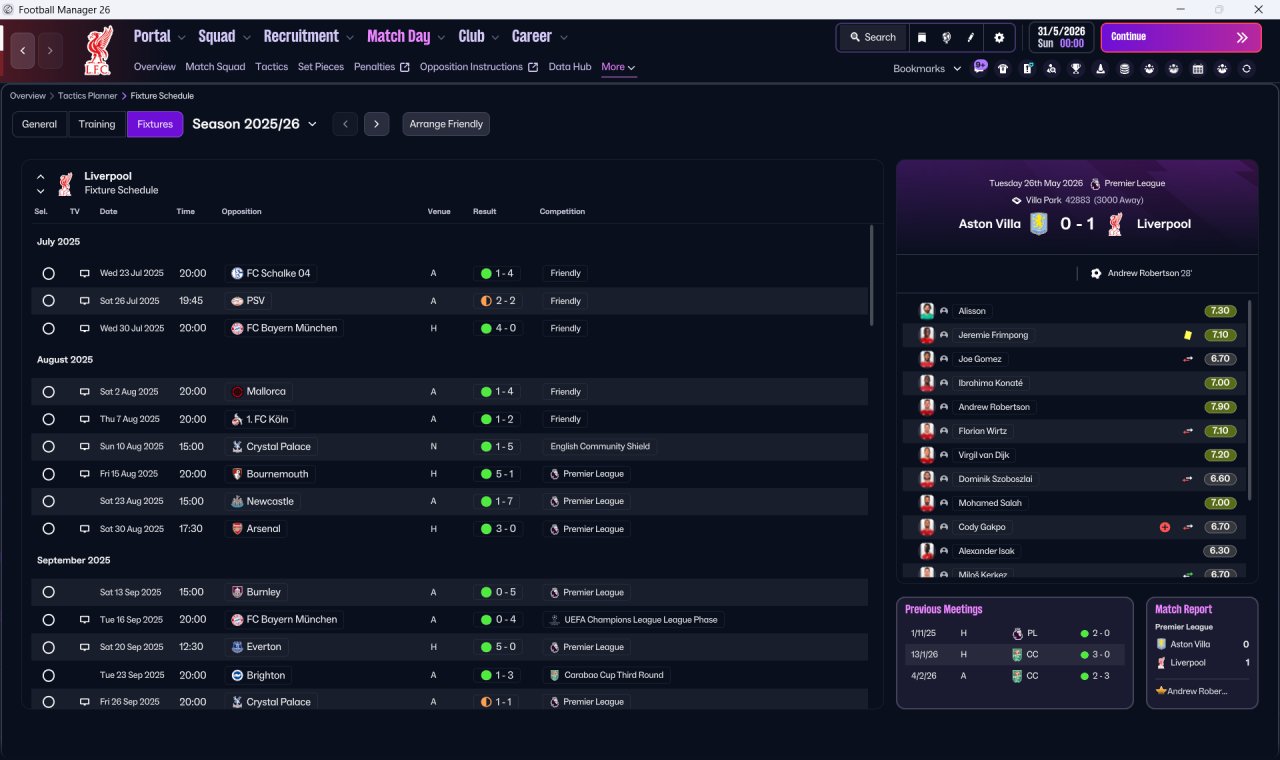Open the Match Report card
Image resolution: width=1280 pixels, height=760 pixels.
[1202, 653]
